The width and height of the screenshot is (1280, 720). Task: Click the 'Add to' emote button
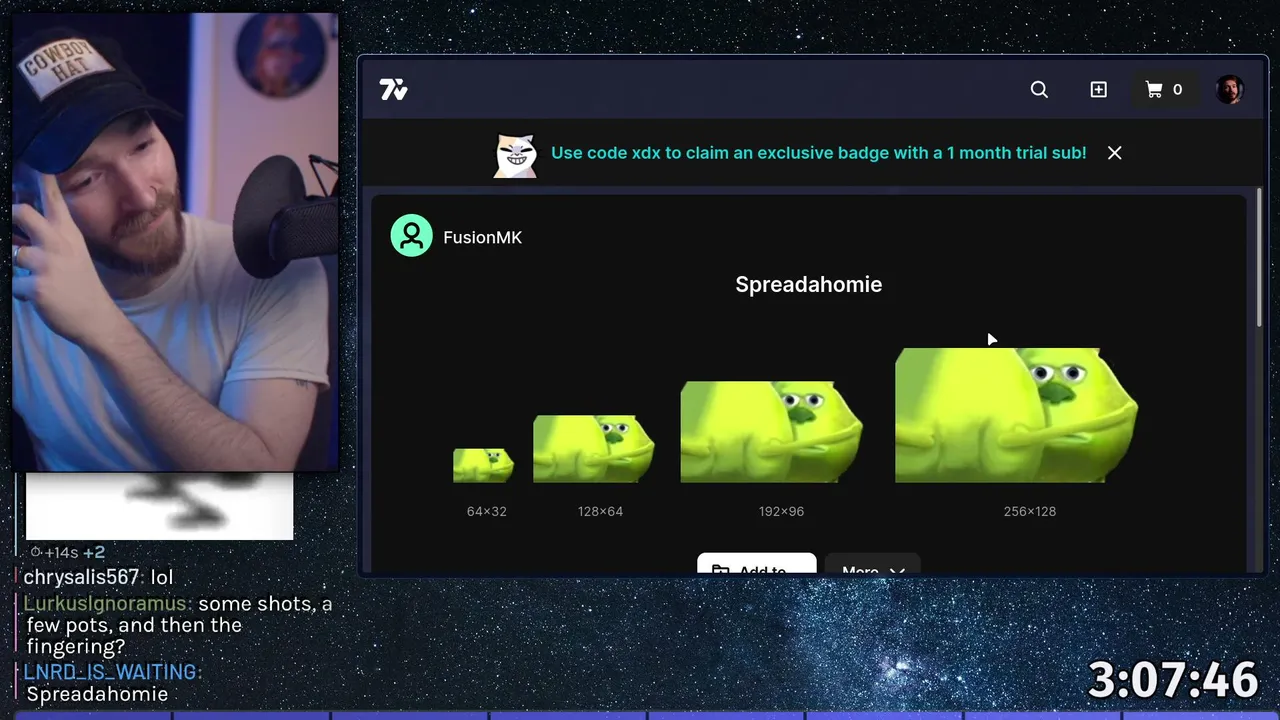pos(757,564)
